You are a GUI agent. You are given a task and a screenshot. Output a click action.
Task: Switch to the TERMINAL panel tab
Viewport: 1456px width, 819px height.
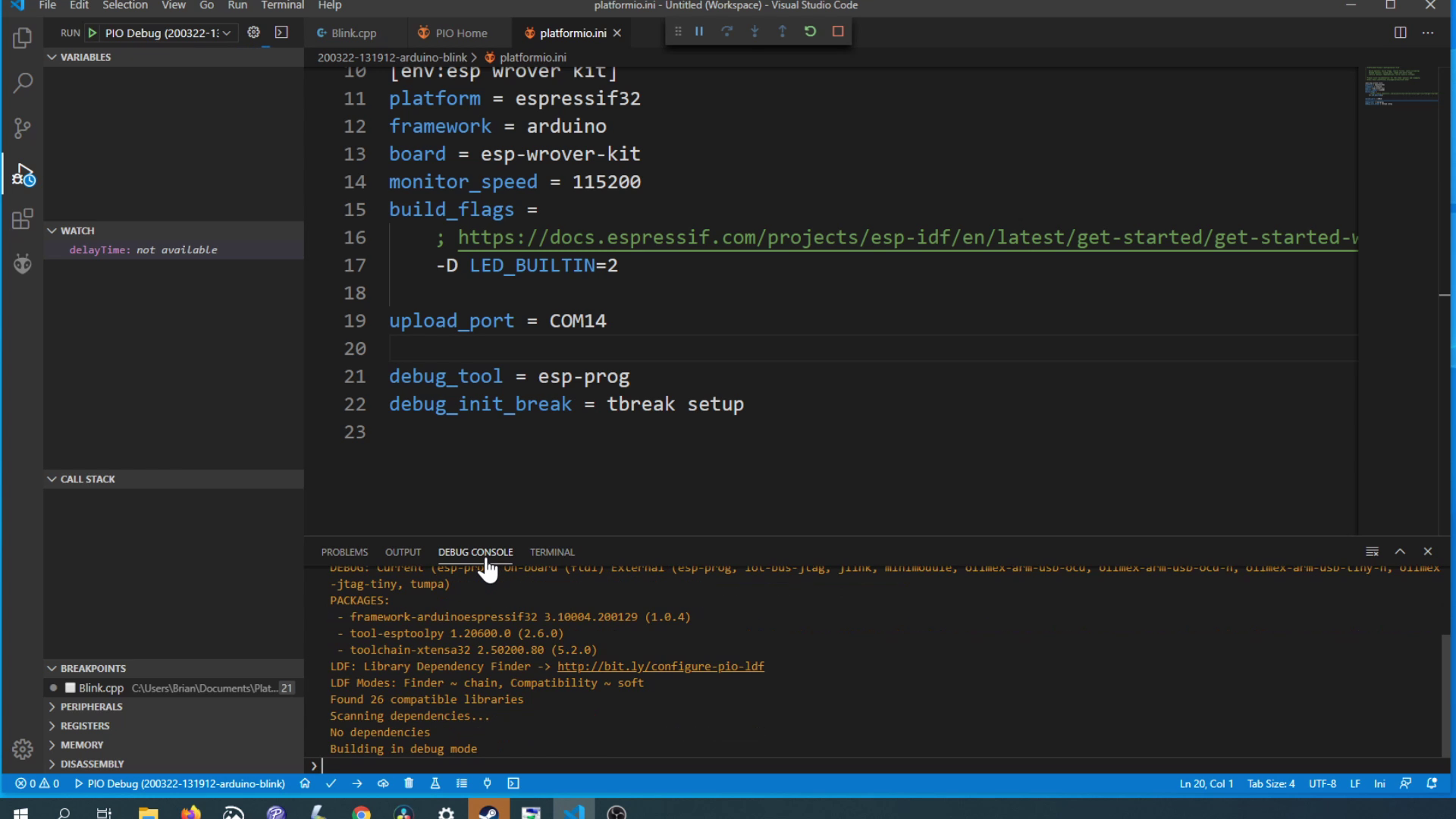552,552
